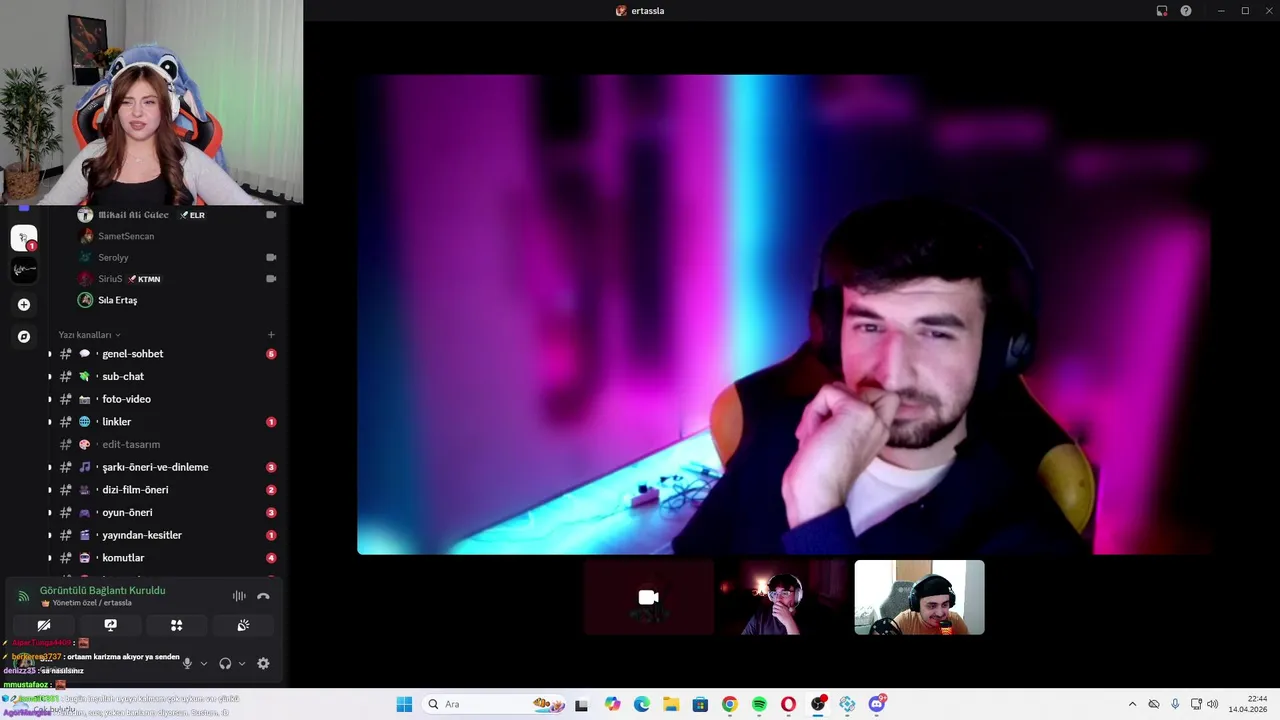Open the soundboard button
This screenshot has width=1280, height=720.
coord(243,625)
